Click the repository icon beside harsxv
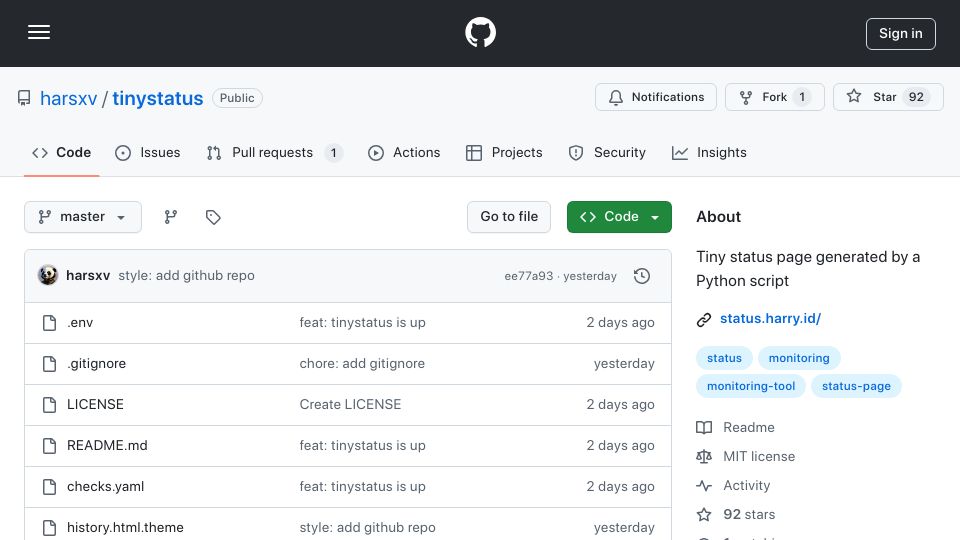 (x=24, y=98)
